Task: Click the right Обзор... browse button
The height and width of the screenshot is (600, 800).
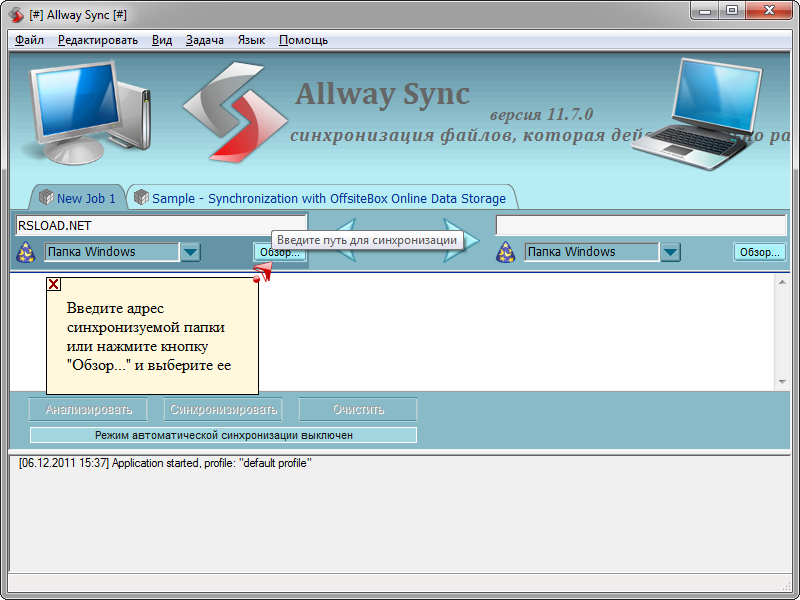Action: tap(760, 253)
